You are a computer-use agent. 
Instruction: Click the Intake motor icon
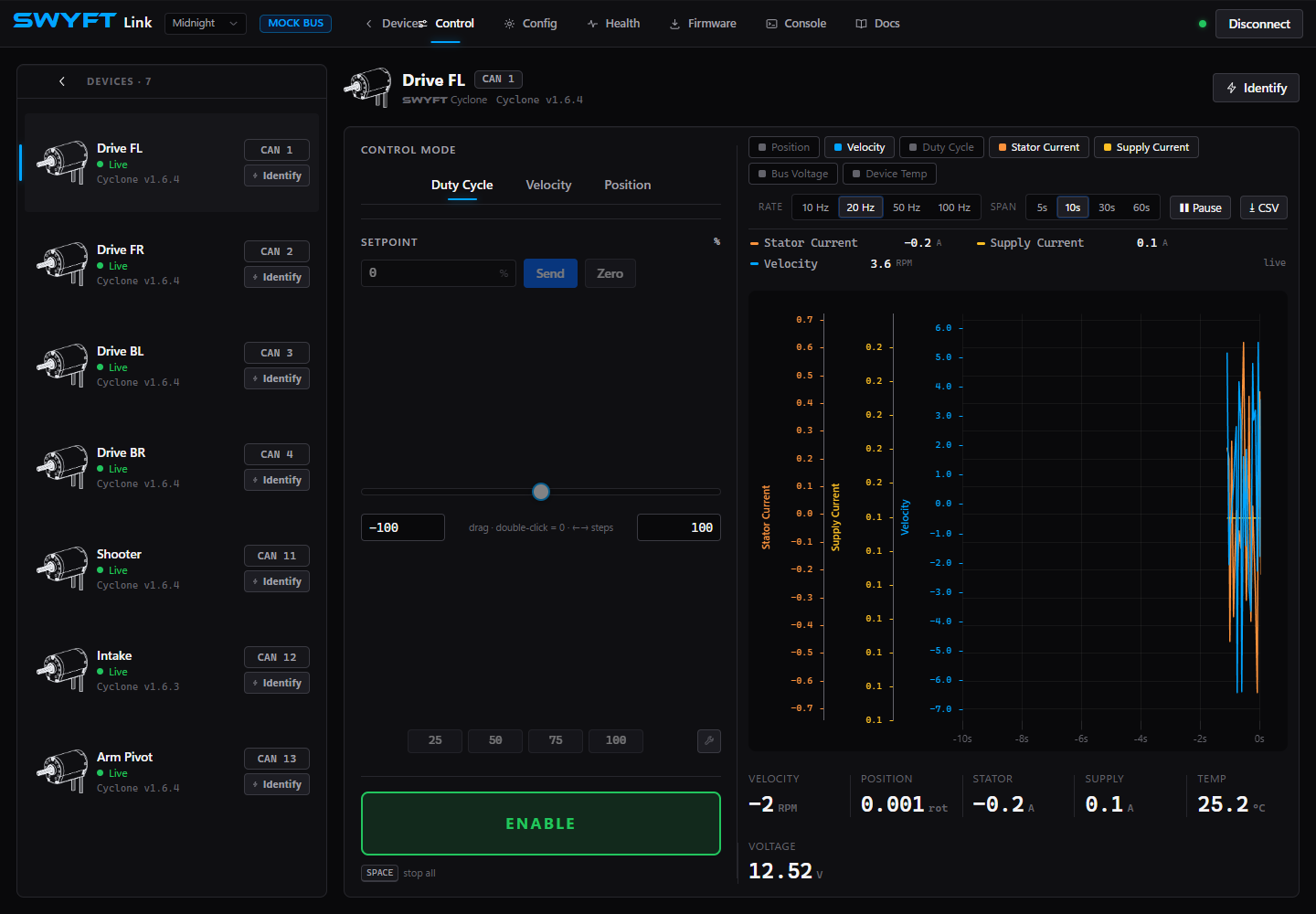(62, 670)
